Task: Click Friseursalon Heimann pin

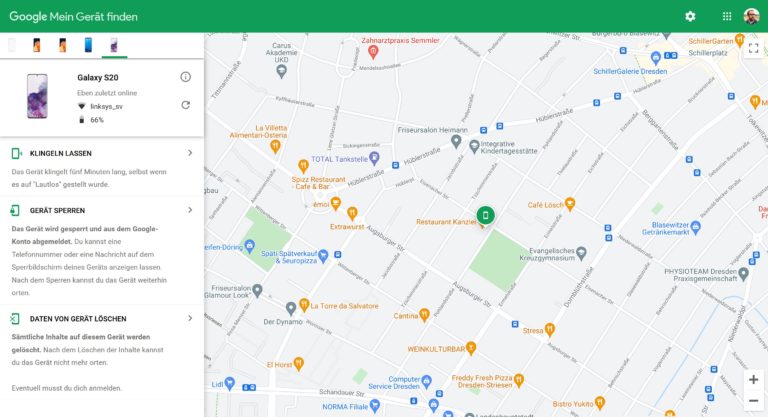Action: coord(456,141)
